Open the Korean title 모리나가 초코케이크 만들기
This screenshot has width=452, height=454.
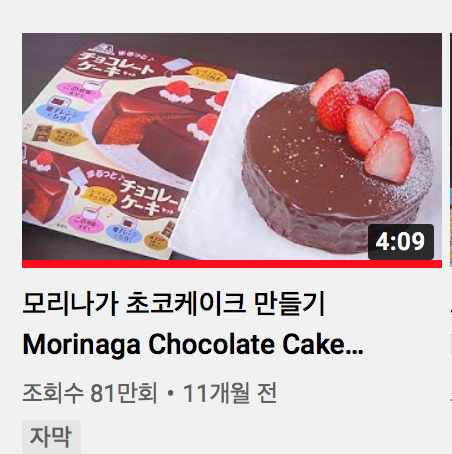pyautogui.click(x=174, y=304)
